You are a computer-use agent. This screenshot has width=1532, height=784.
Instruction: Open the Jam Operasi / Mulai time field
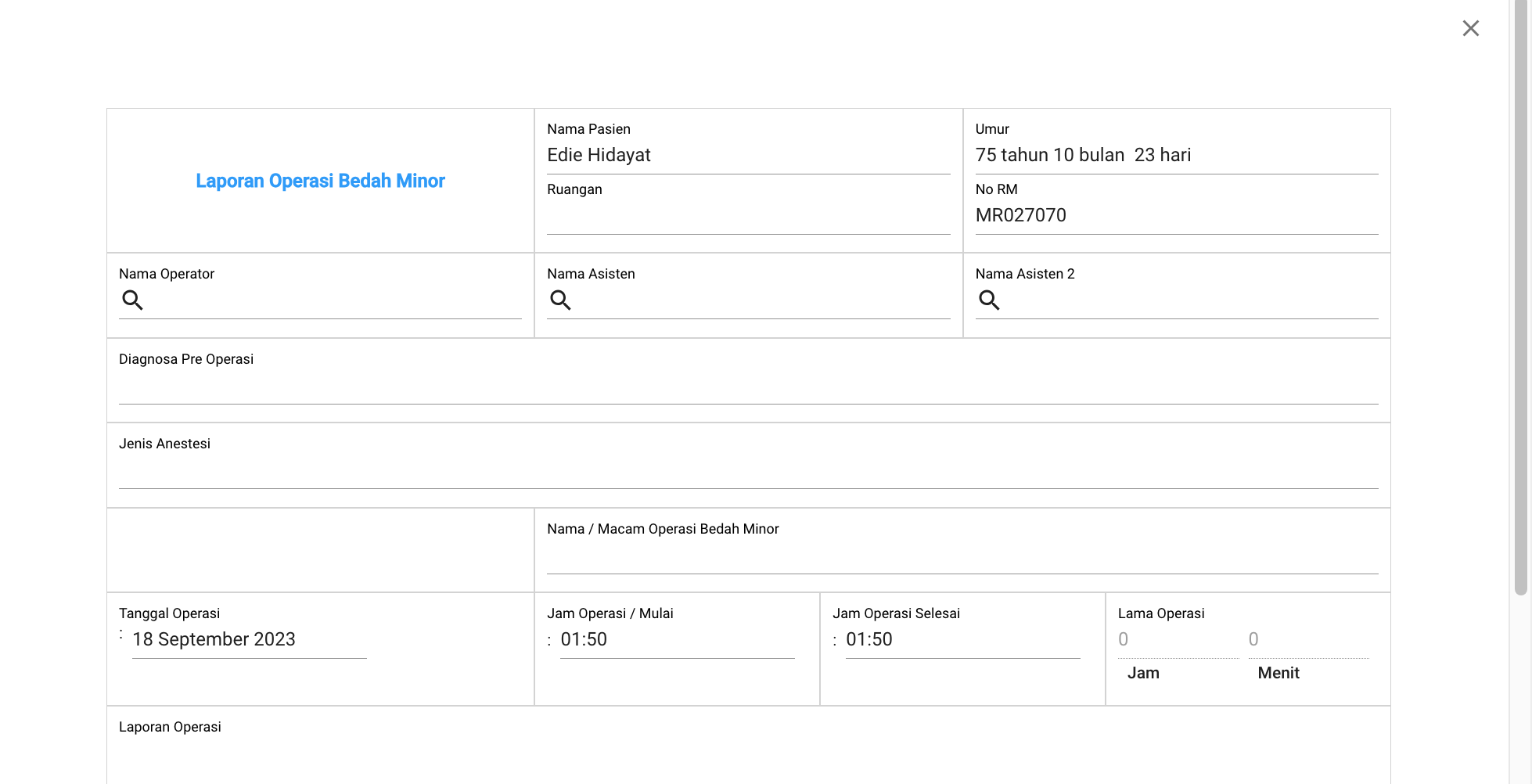tap(677, 640)
